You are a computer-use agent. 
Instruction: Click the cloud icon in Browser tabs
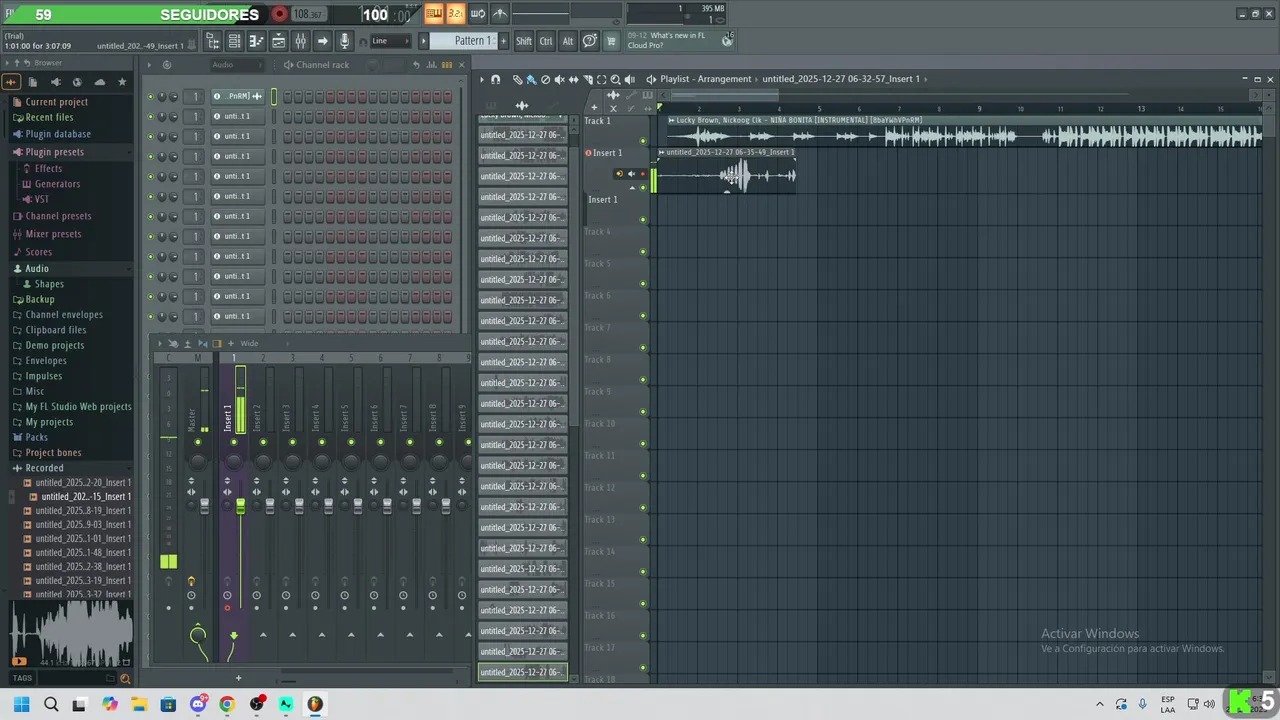pos(100,82)
